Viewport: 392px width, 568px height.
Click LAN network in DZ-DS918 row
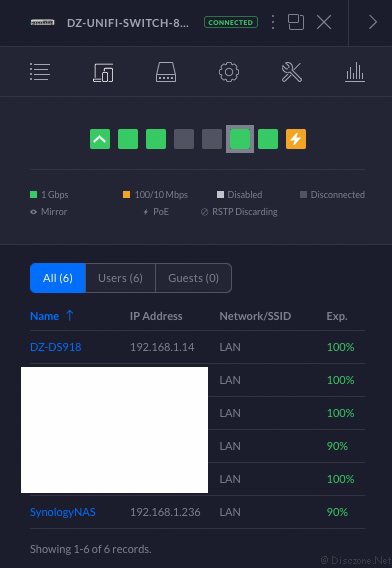click(230, 347)
